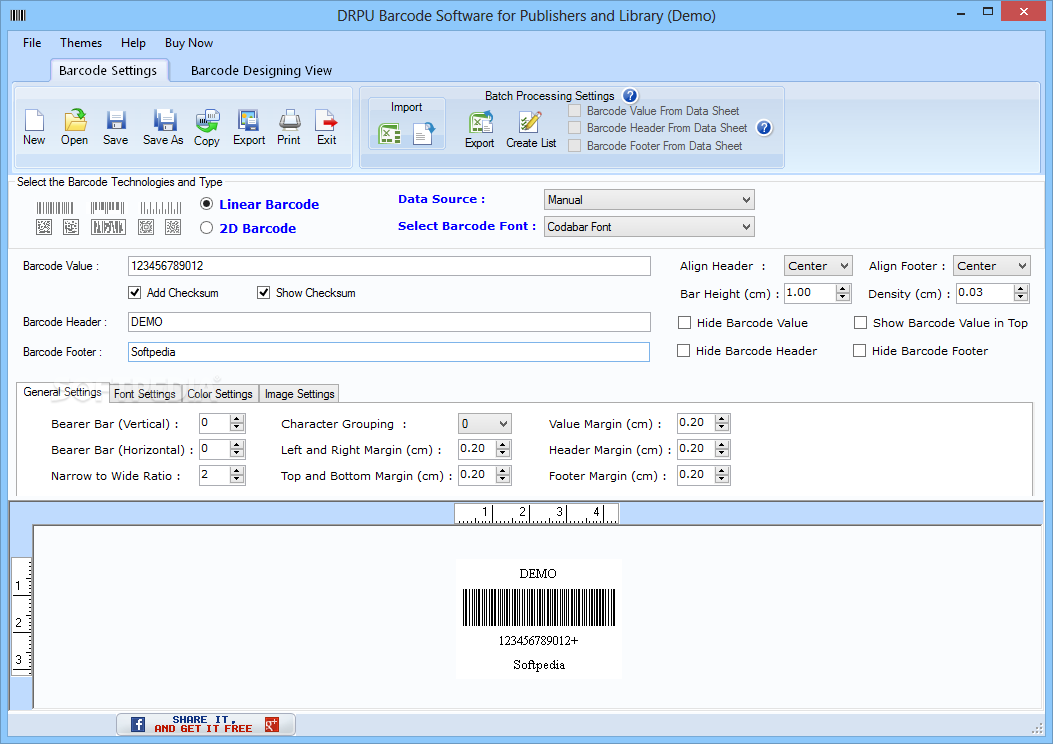Click the Exit toolbar icon
Viewport: 1053px width, 744px height.
326,121
